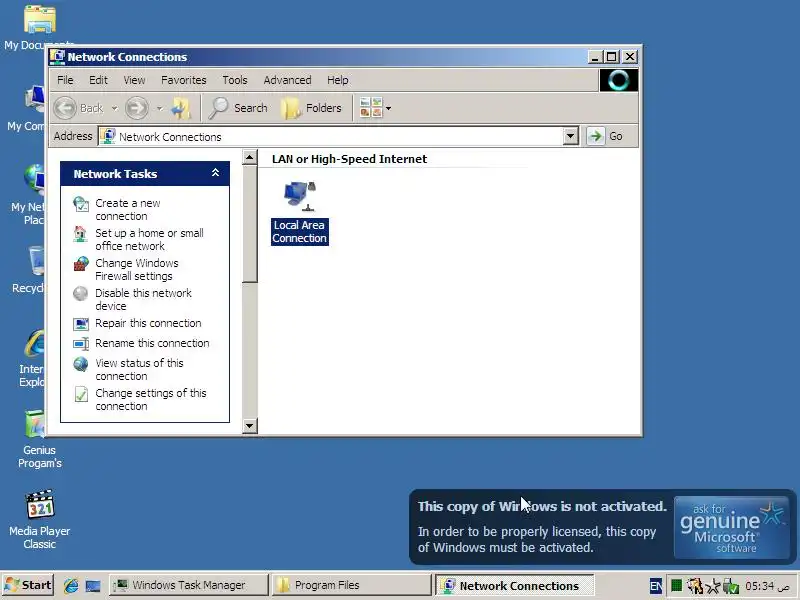Click the ask for genuine Microsoft badge

pyautogui.click(x=732, y=528)
